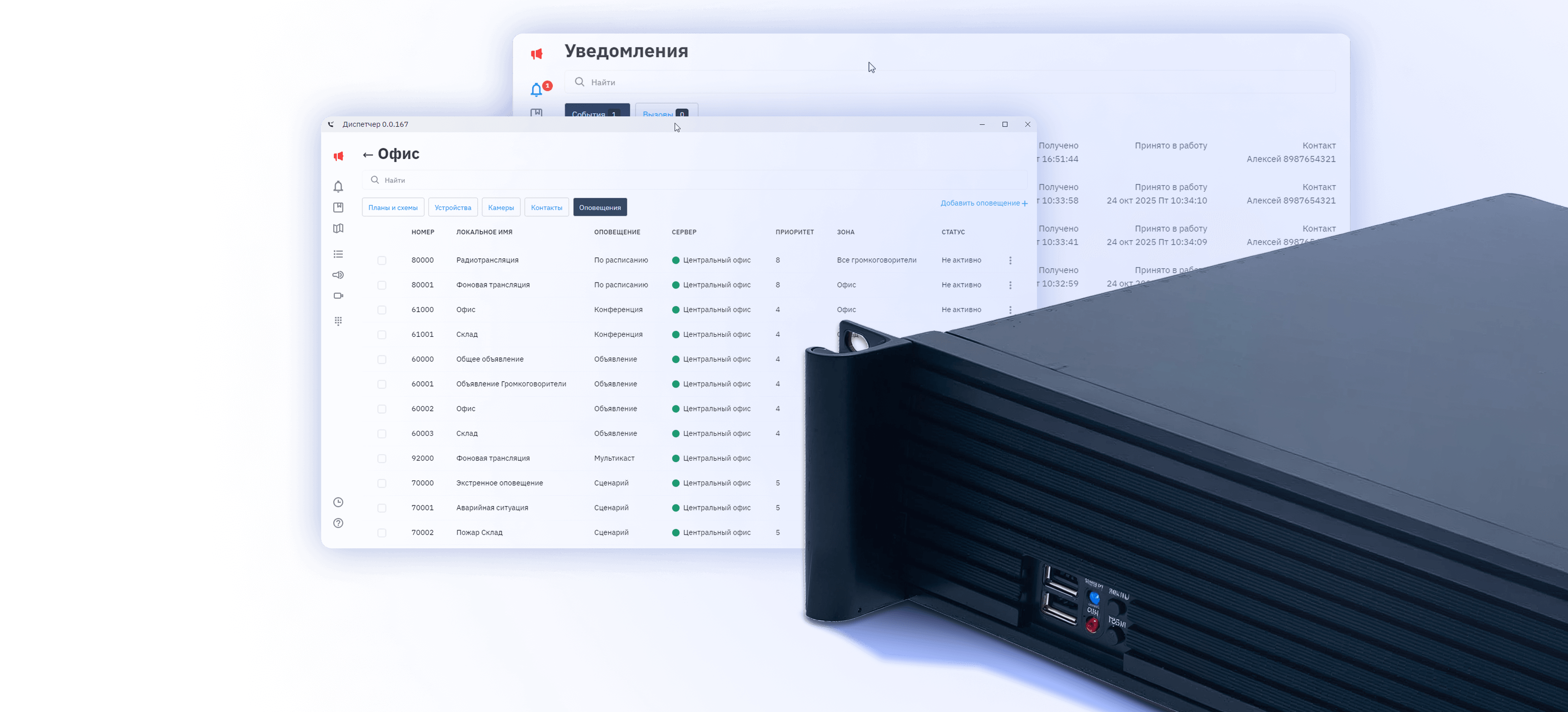This screenshot has height=712, width=1568.
Task: Click the help question mark sidebar icon
Action: 338,523
